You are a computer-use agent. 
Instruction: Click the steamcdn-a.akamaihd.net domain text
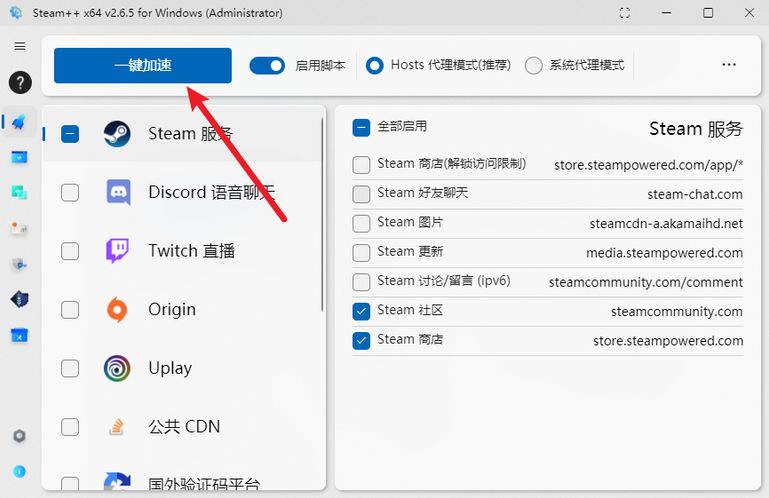[x=666, y=224]
